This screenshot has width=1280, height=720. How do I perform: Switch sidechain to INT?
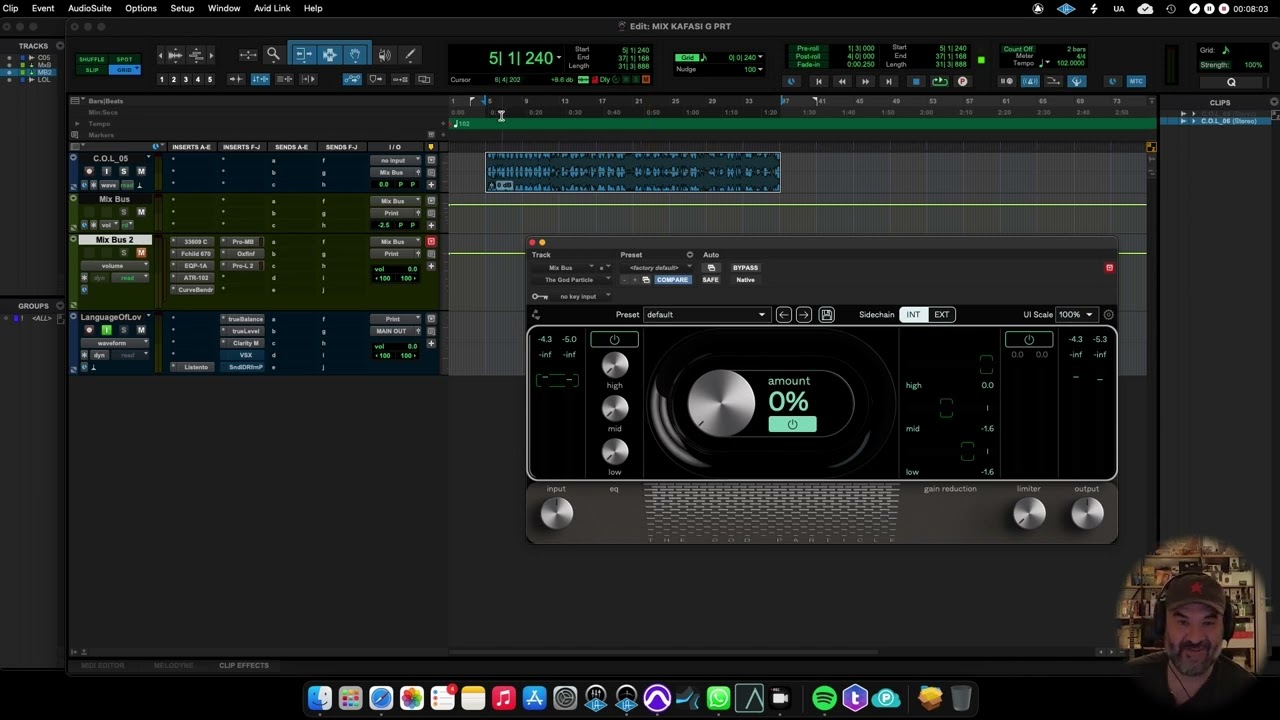[913, 315]
